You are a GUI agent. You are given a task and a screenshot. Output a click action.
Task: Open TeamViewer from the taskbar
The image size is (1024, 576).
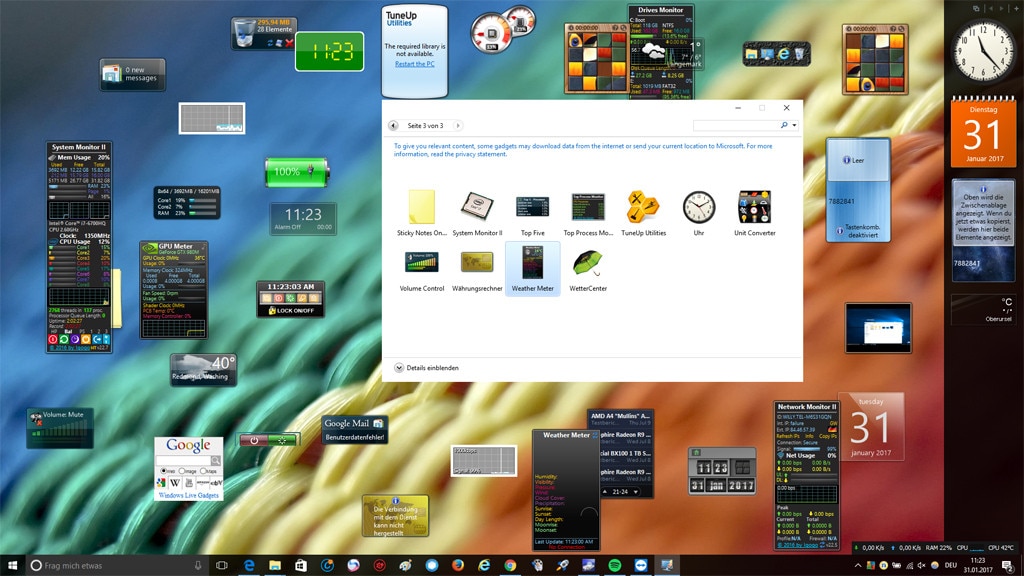[641, 565]
